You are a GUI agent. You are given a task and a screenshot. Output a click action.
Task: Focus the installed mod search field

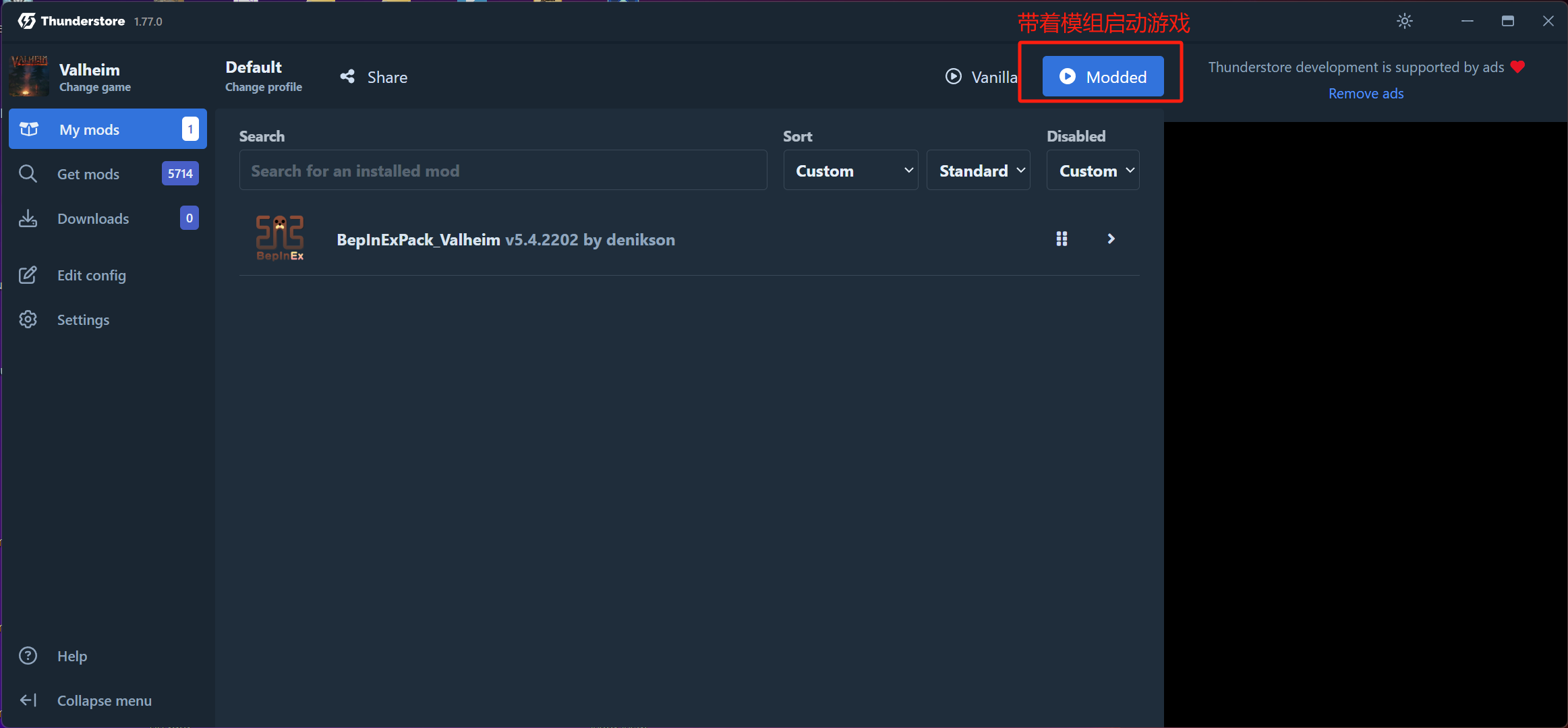pos(502,171)
